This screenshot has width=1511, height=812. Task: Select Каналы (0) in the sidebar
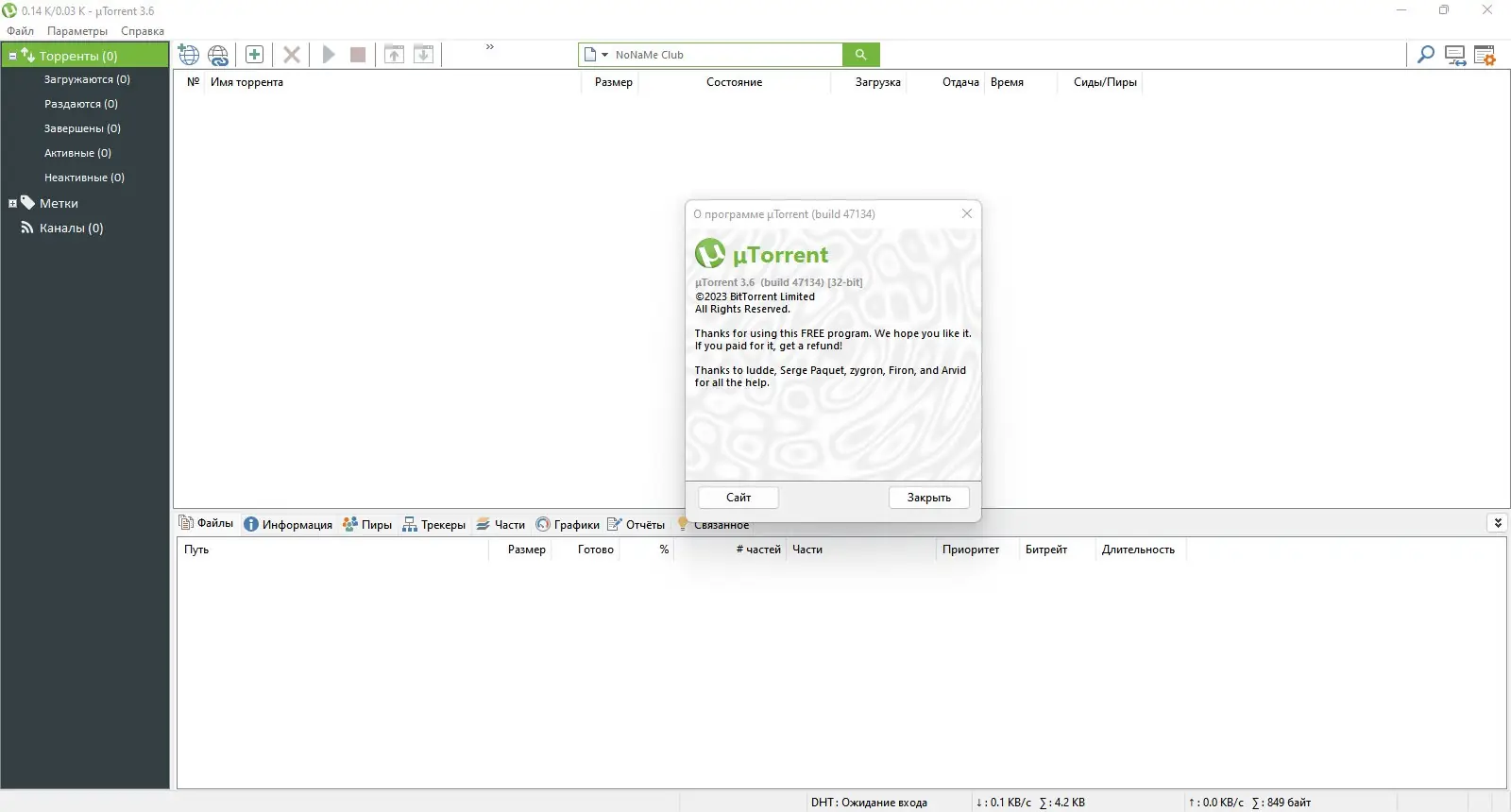point(71,228)
